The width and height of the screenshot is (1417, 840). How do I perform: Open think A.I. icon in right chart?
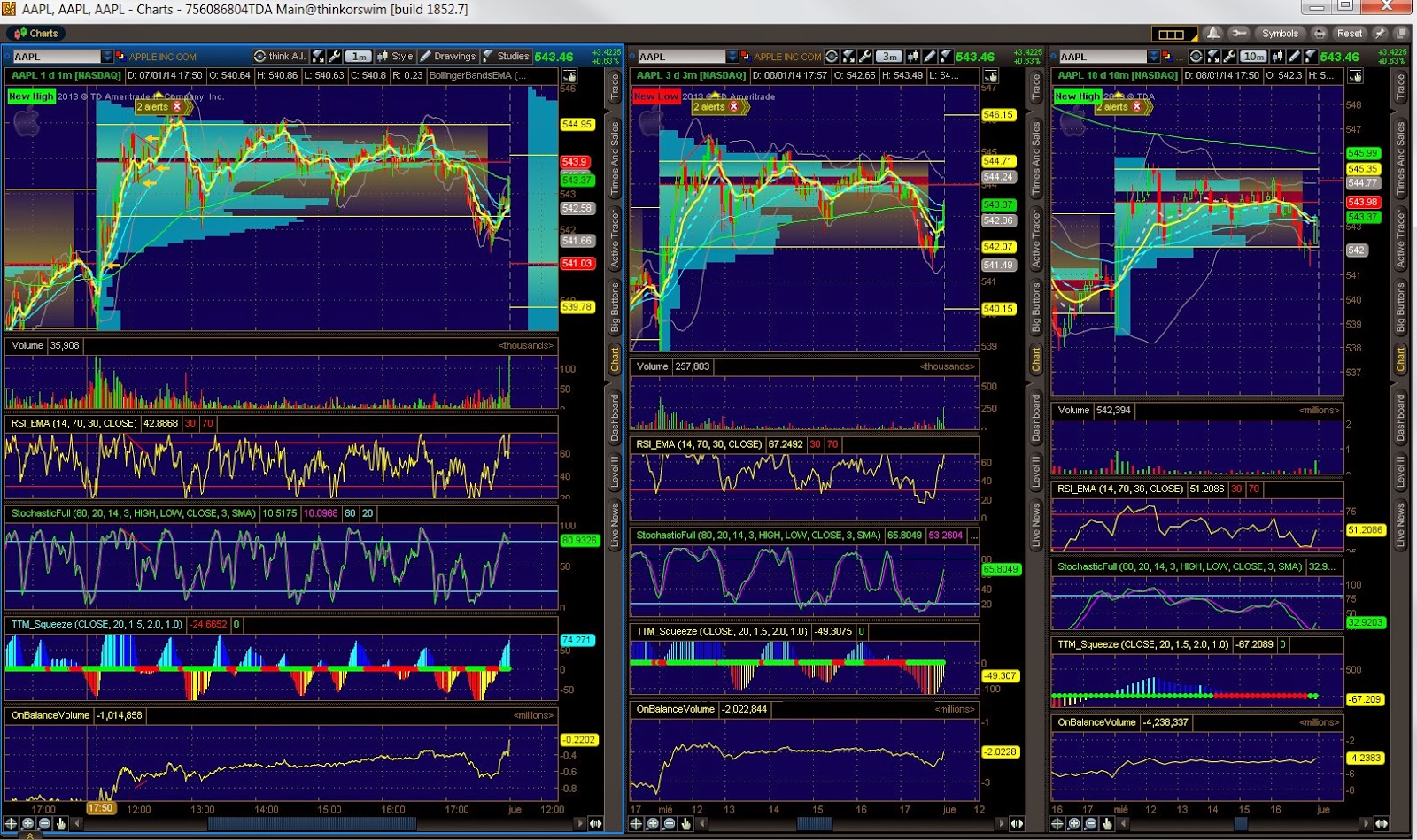(1196, 57)
